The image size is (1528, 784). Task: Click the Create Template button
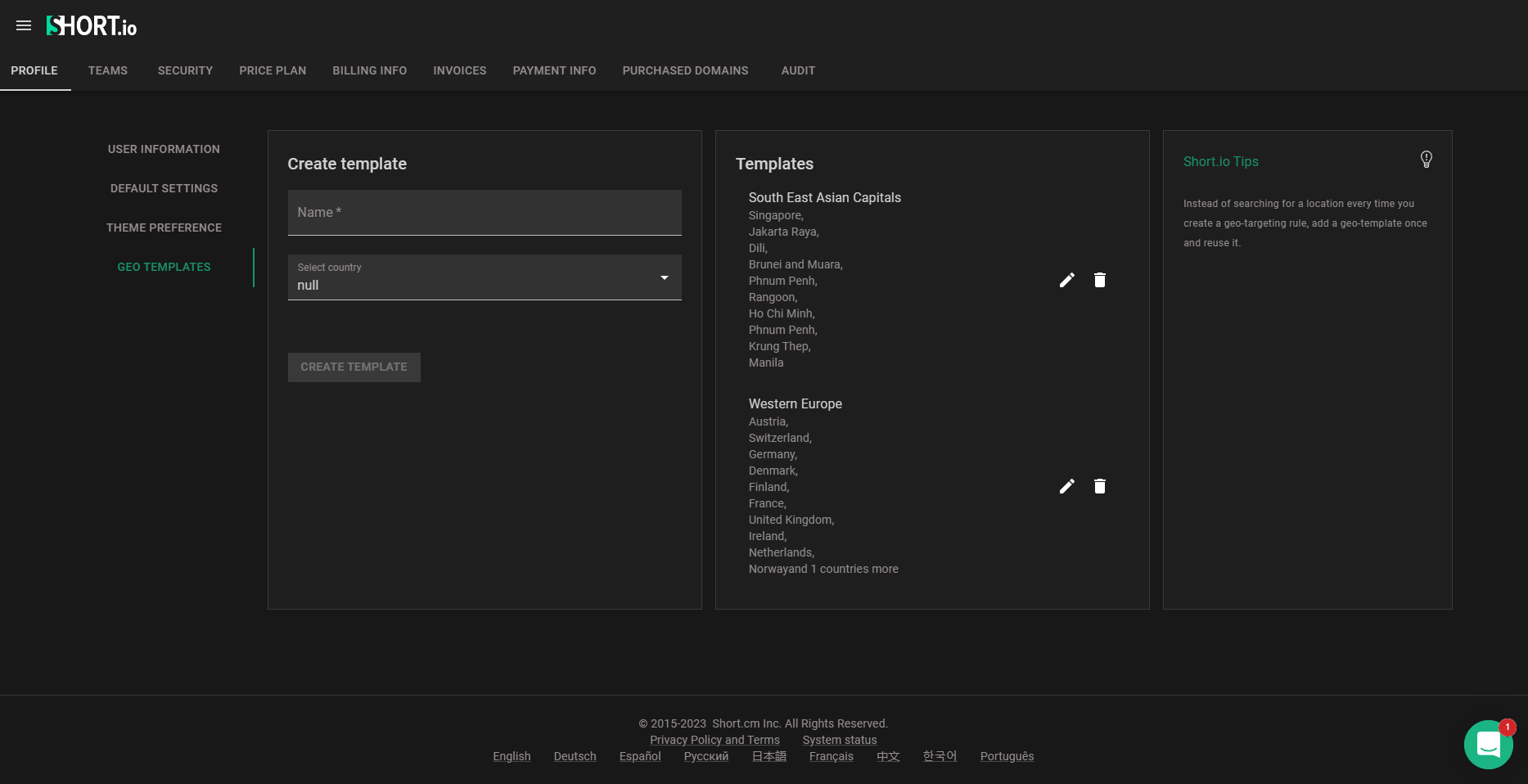tap(354, 367)
